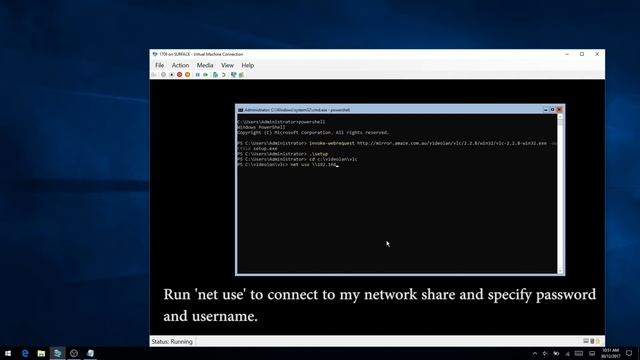Maximize the inner Administrator cmd window
640x360 pixels.
pyautogui.click(x=552, y=109)
